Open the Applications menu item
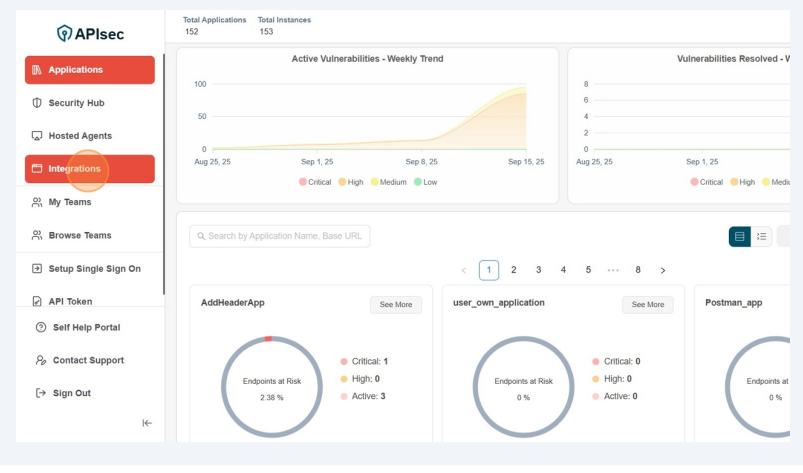This screenshot has height=473, width=803. (x=90, y=70)
